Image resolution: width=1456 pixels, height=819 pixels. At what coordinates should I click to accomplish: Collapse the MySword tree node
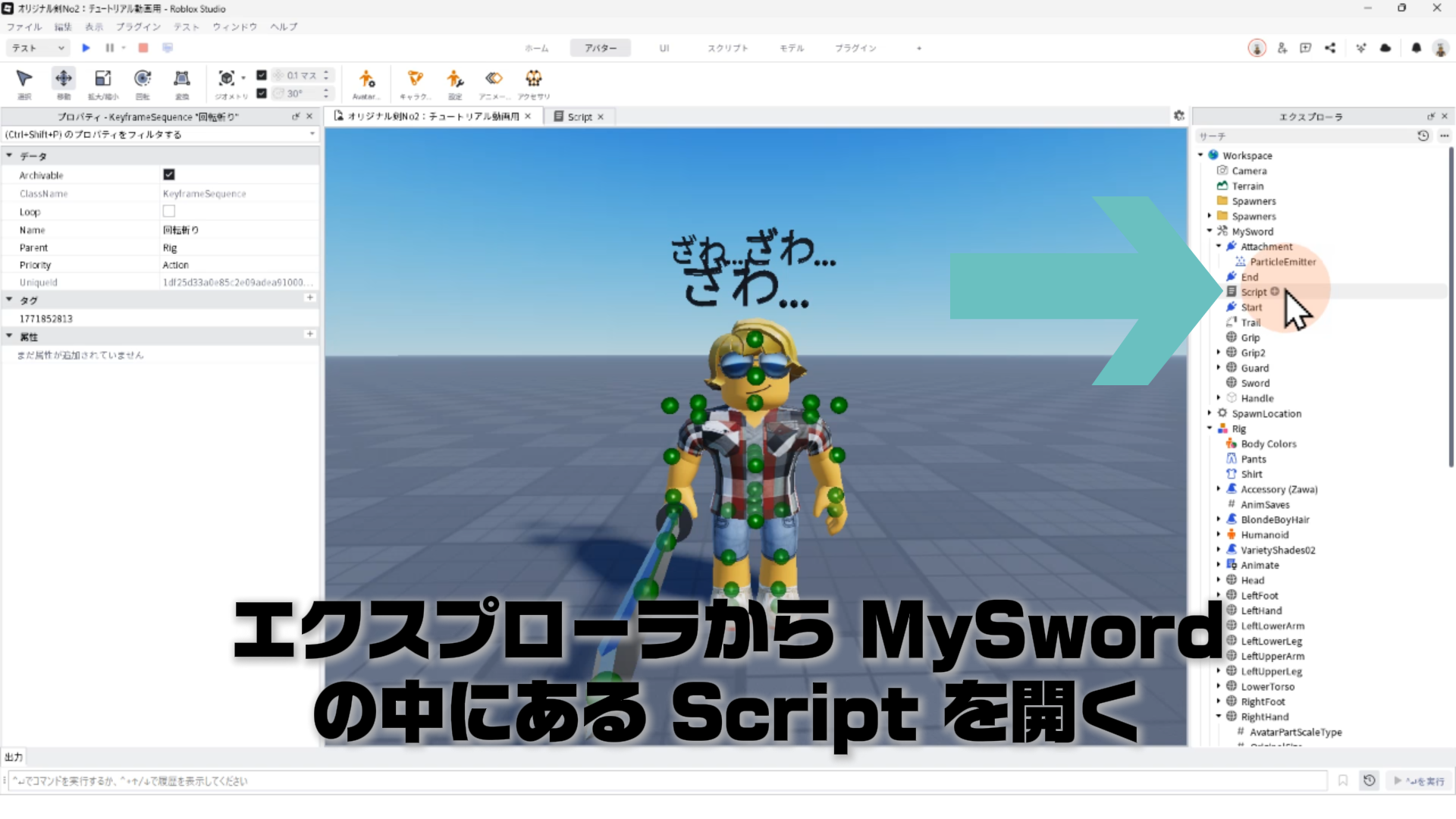(1210, 231)
